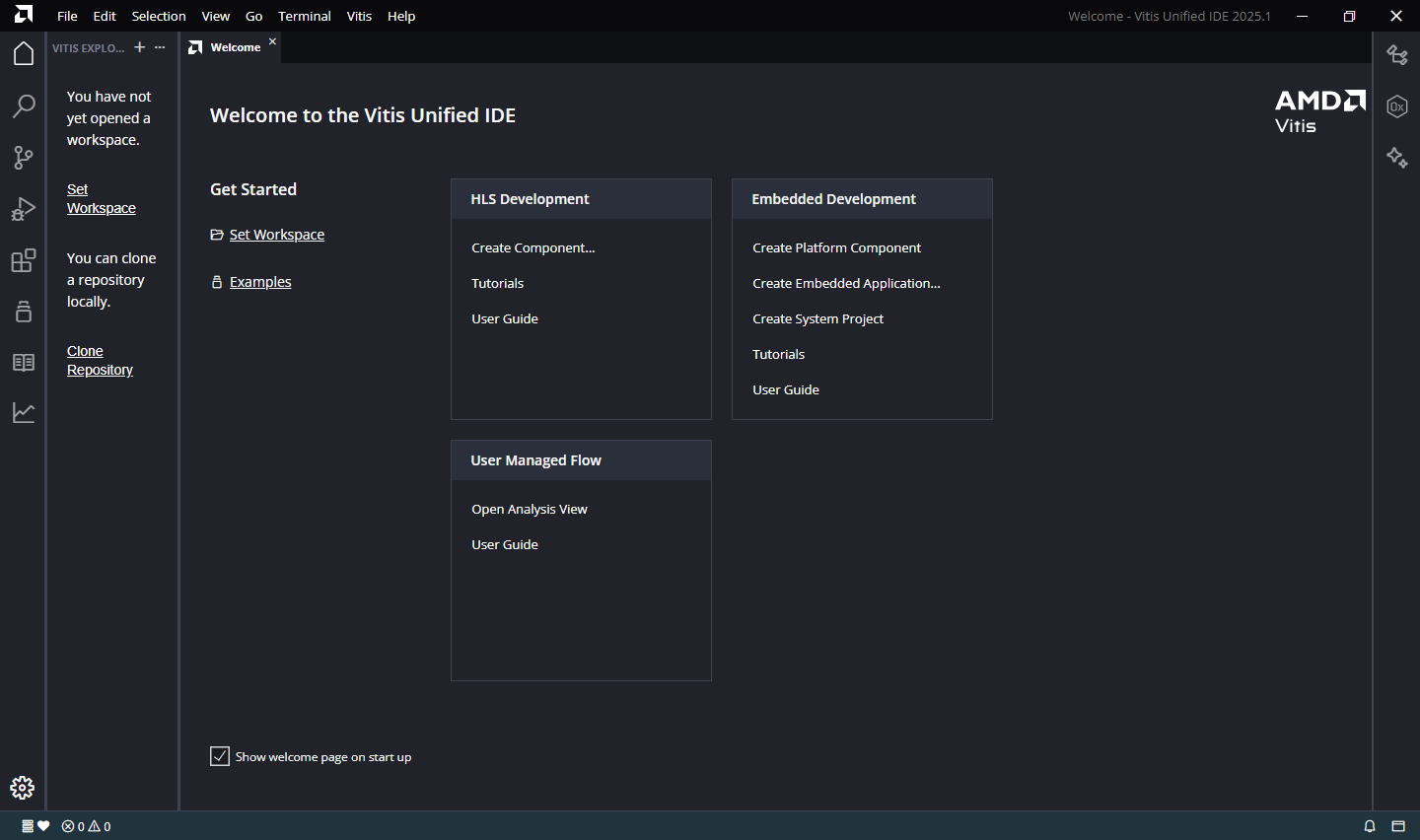Open the Examples book icon in sidebar

[24, 363]
